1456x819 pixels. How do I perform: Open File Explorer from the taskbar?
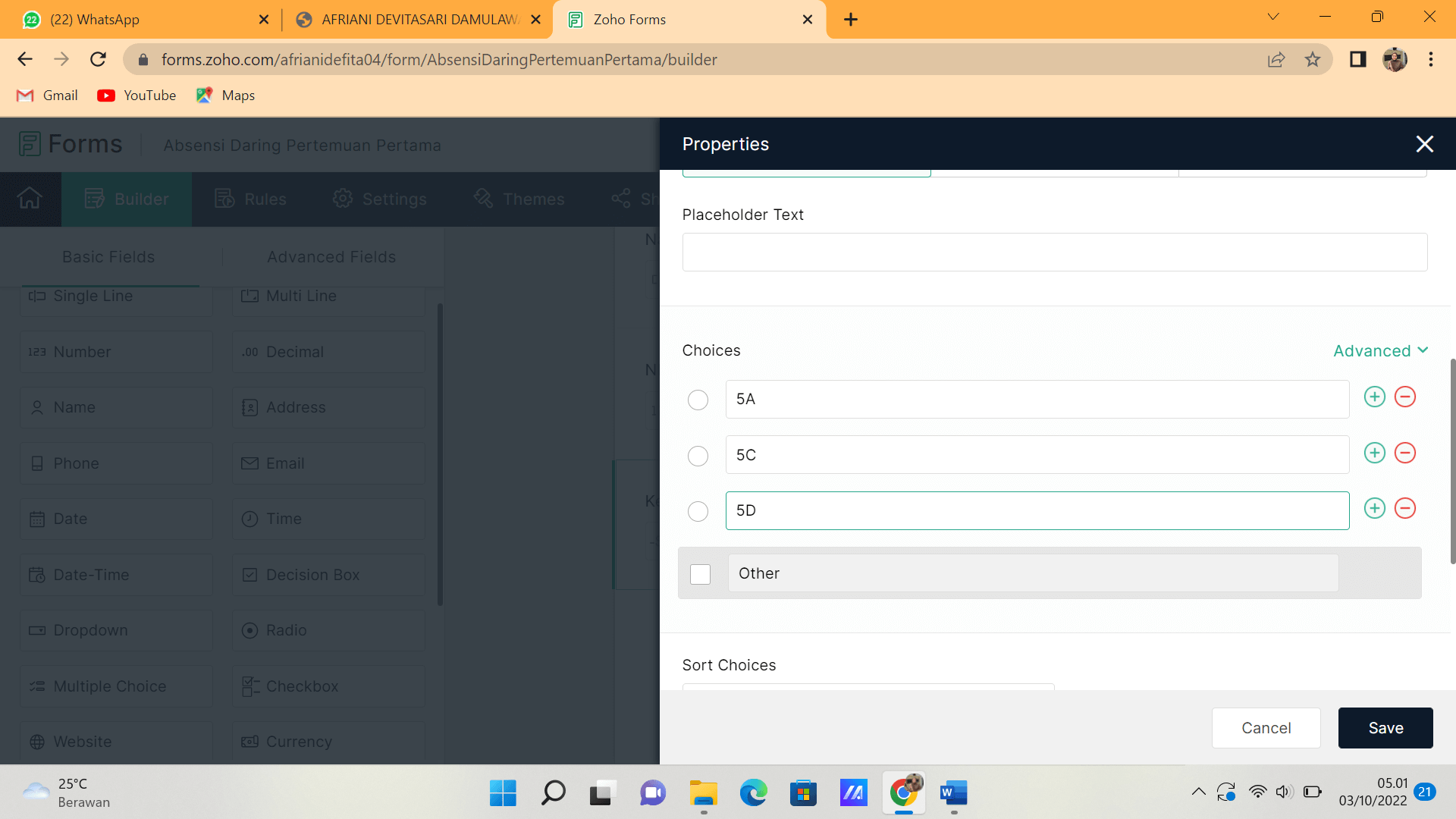[x=703, y=792]
